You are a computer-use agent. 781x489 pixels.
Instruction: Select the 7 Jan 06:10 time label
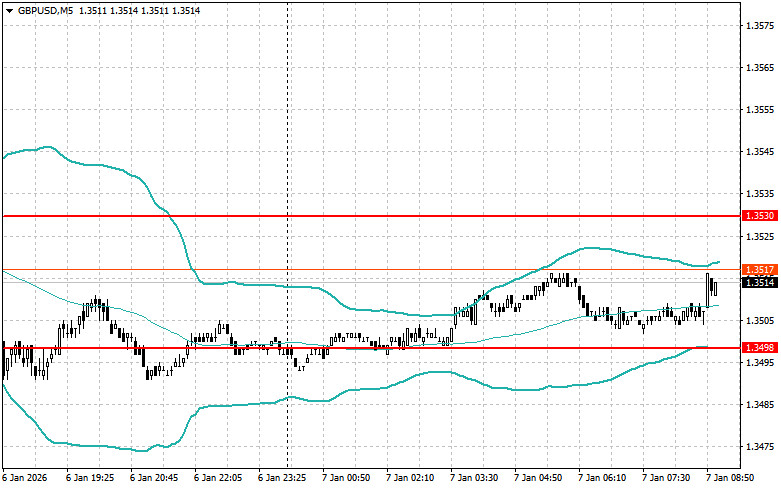[602, 478]
